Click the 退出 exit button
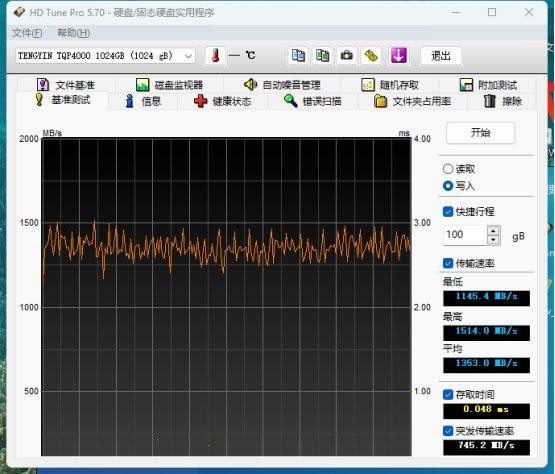The width and height of the screenshot is (555, 474). [441, 56]
